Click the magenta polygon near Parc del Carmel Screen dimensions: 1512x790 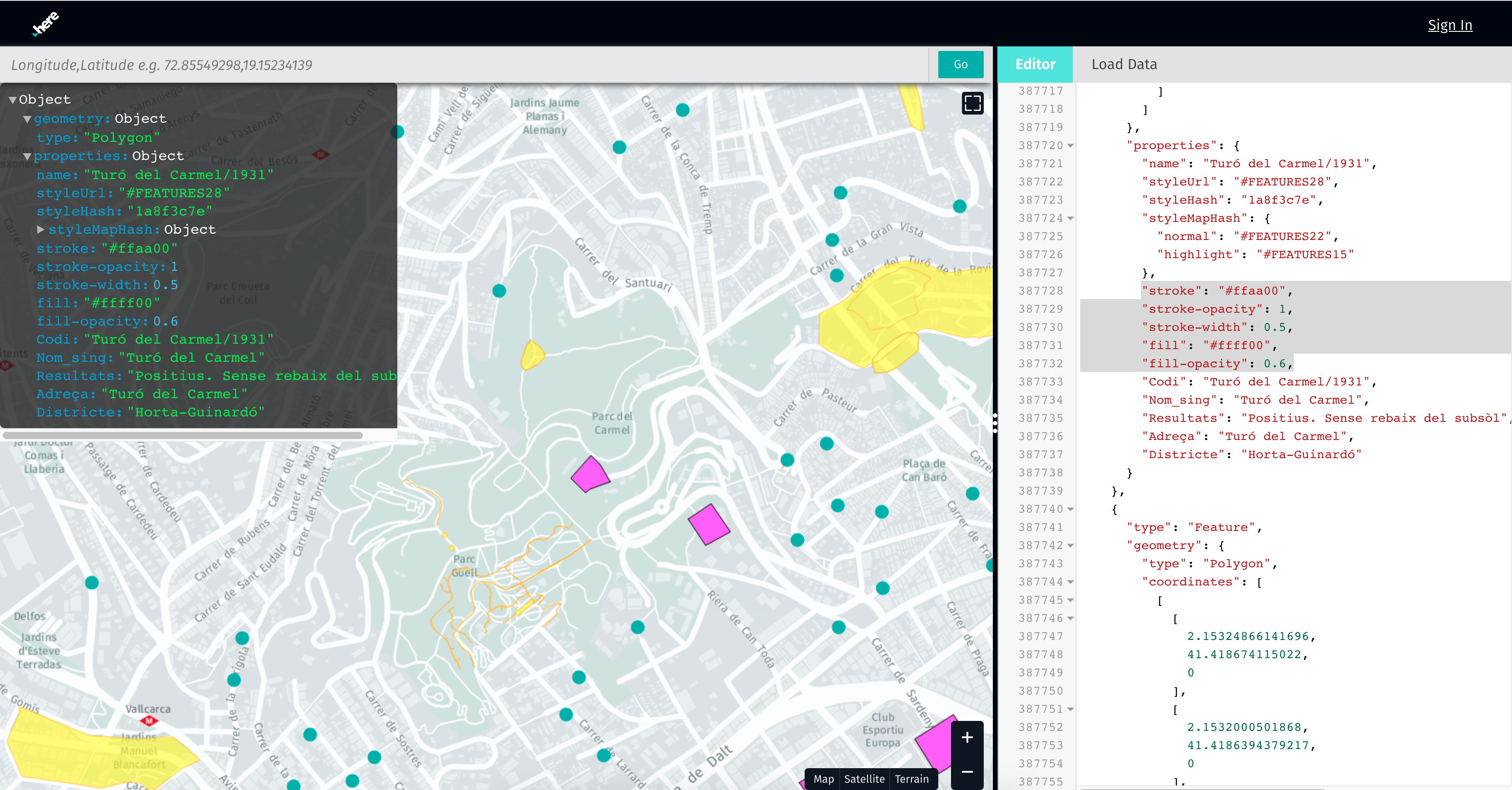(589, 474)
